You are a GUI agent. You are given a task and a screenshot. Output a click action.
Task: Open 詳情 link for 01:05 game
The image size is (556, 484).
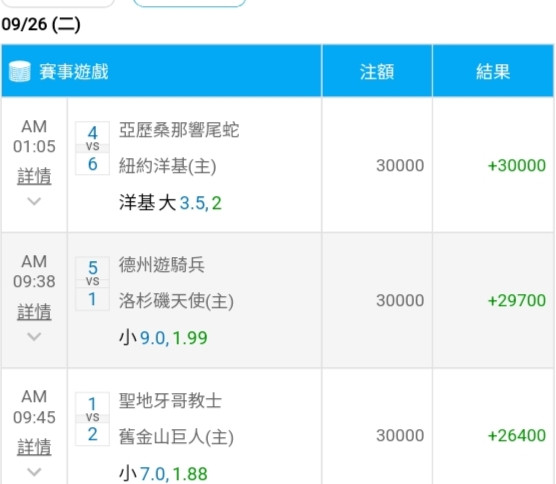[x=34, y=176]
